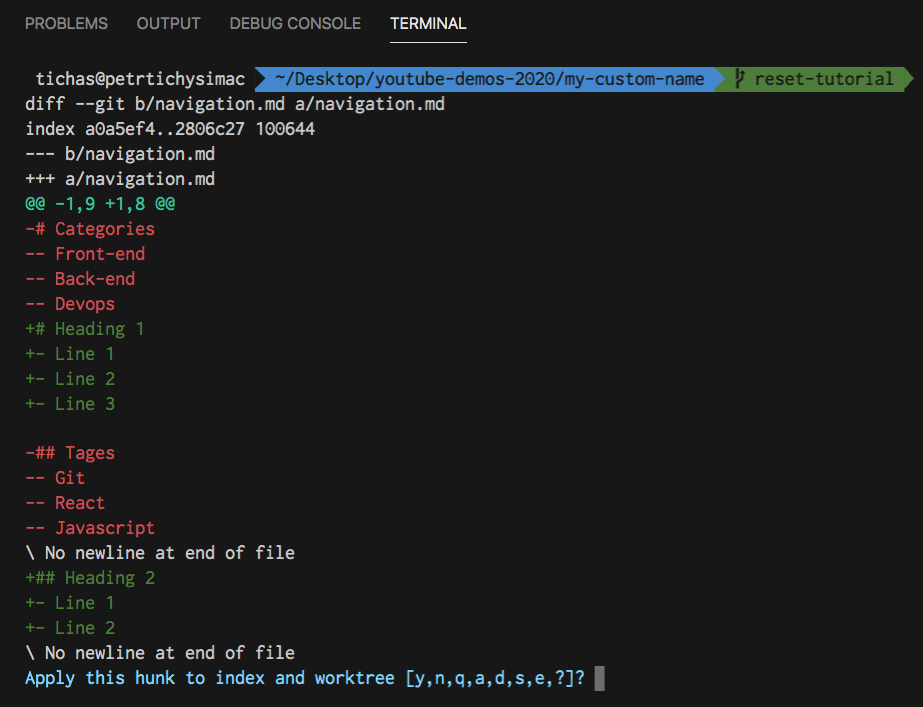Click the @@ -1,9 +1,8 @@ hunk header
Screen dimensions: 923x707
coord(105,203)
